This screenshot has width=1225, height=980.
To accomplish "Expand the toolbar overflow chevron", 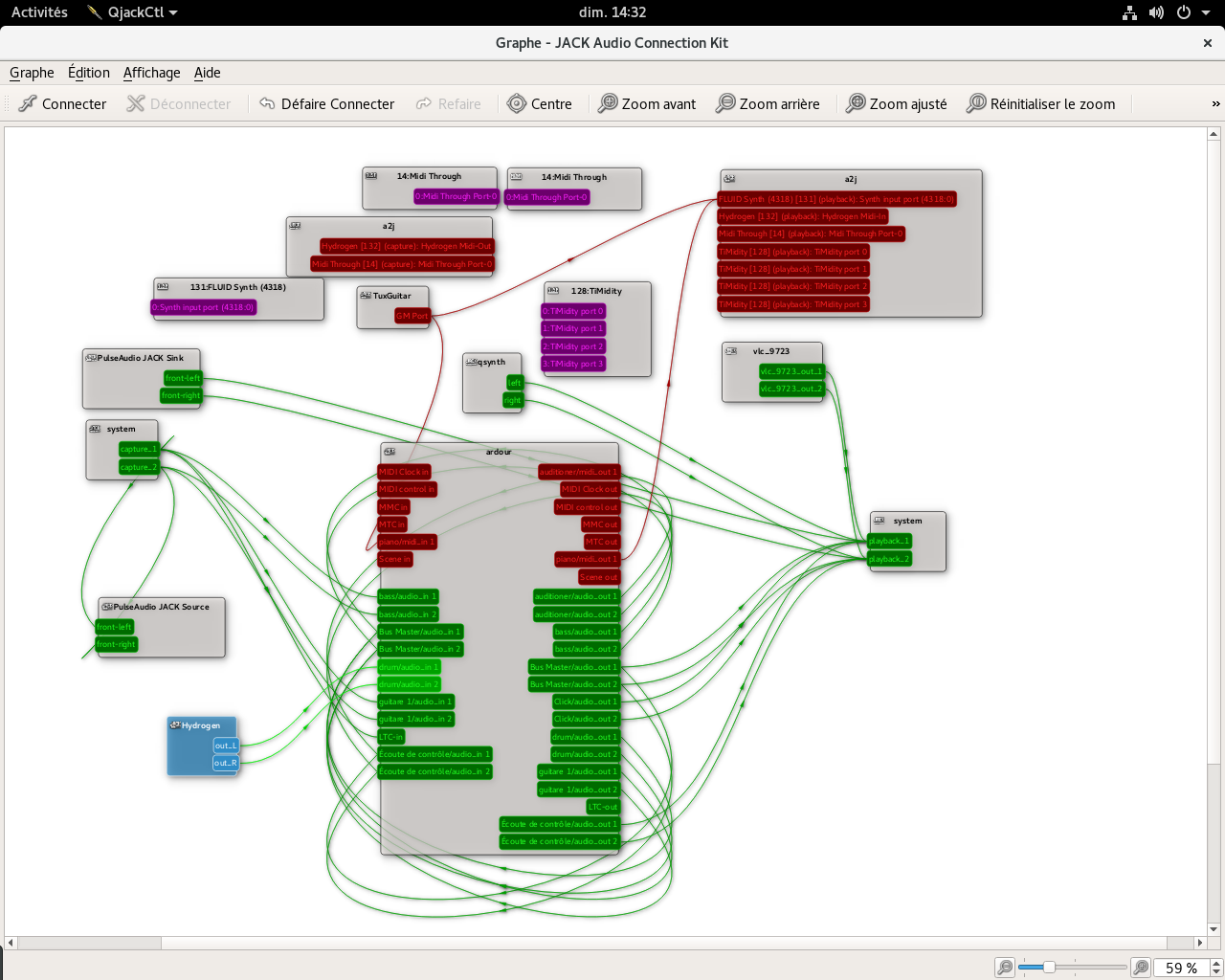I will (1215, 103).
